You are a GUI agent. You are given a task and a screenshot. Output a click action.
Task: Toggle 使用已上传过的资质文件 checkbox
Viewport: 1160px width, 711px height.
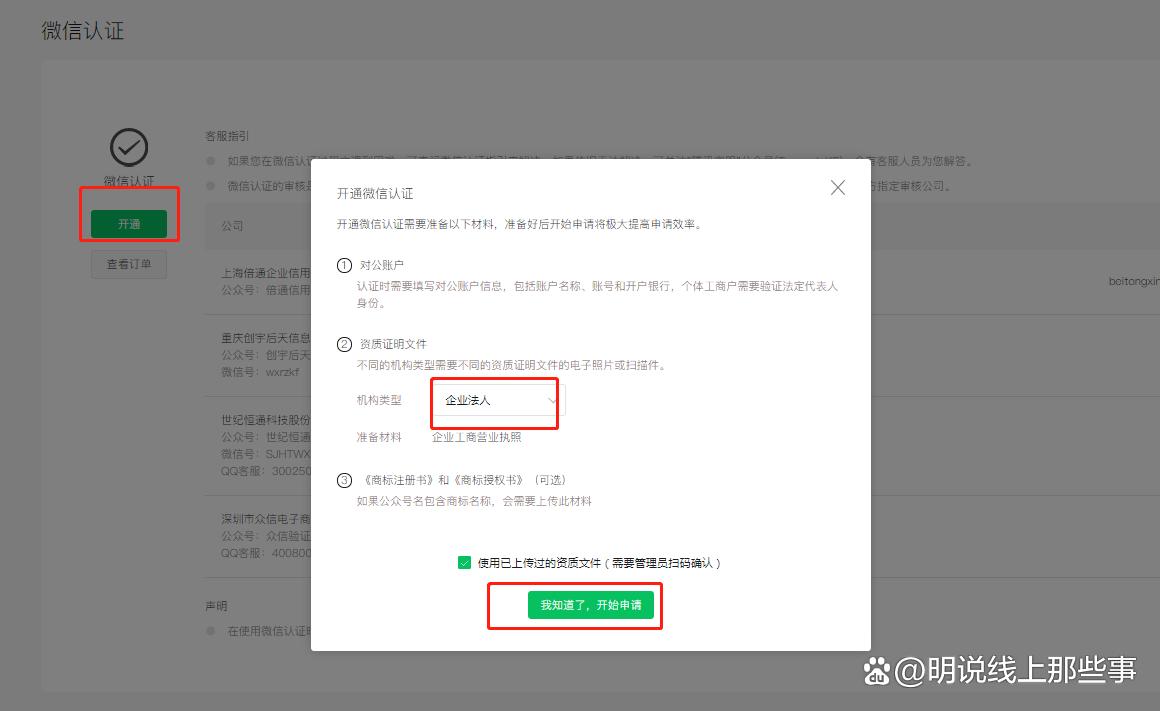[465, 563]
